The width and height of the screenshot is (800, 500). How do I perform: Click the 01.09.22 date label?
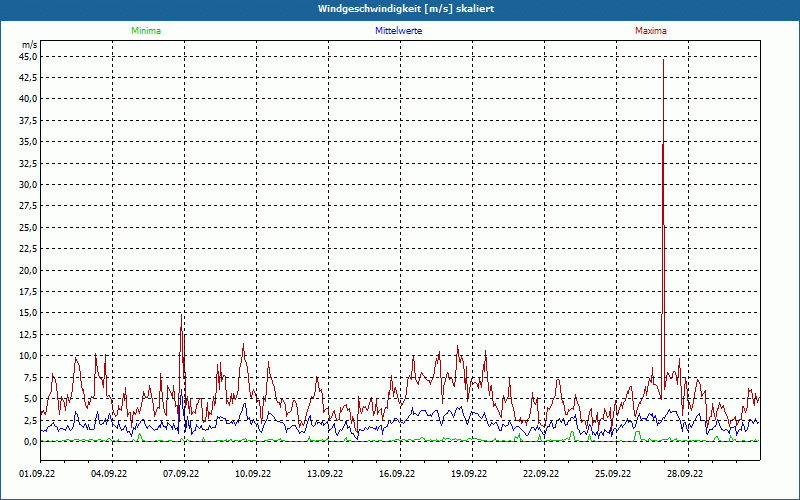coord(37,474)
